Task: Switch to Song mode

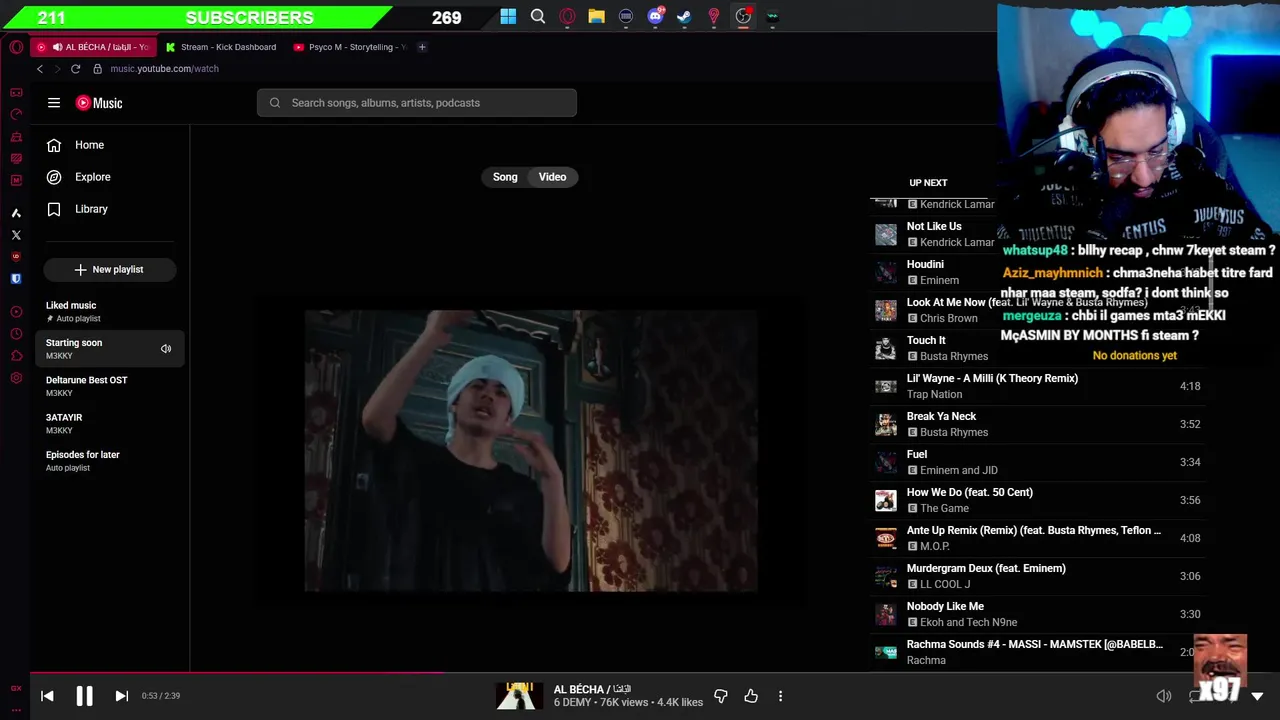Action: [505, 177]
